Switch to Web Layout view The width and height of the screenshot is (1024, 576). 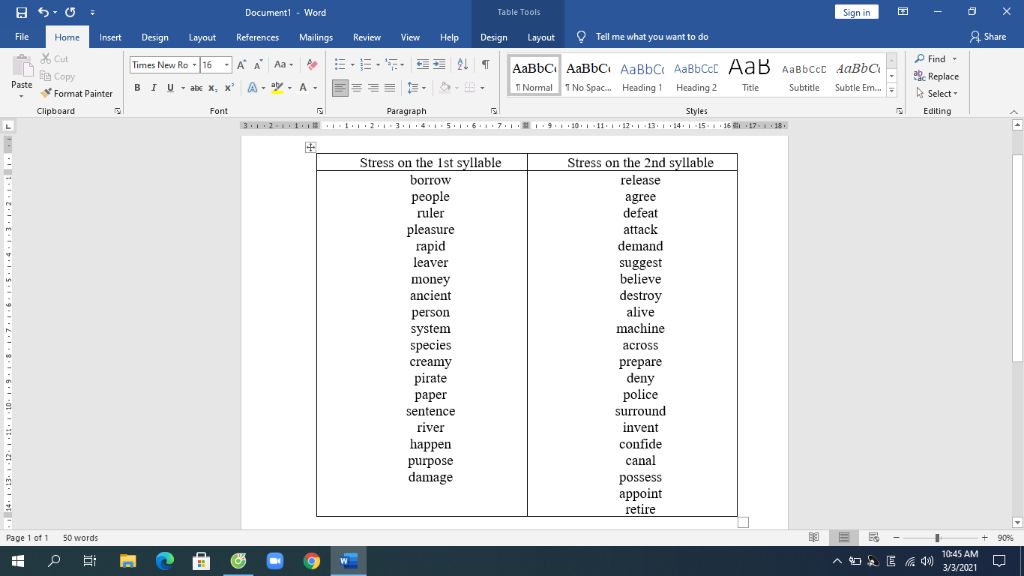[874, 537]
